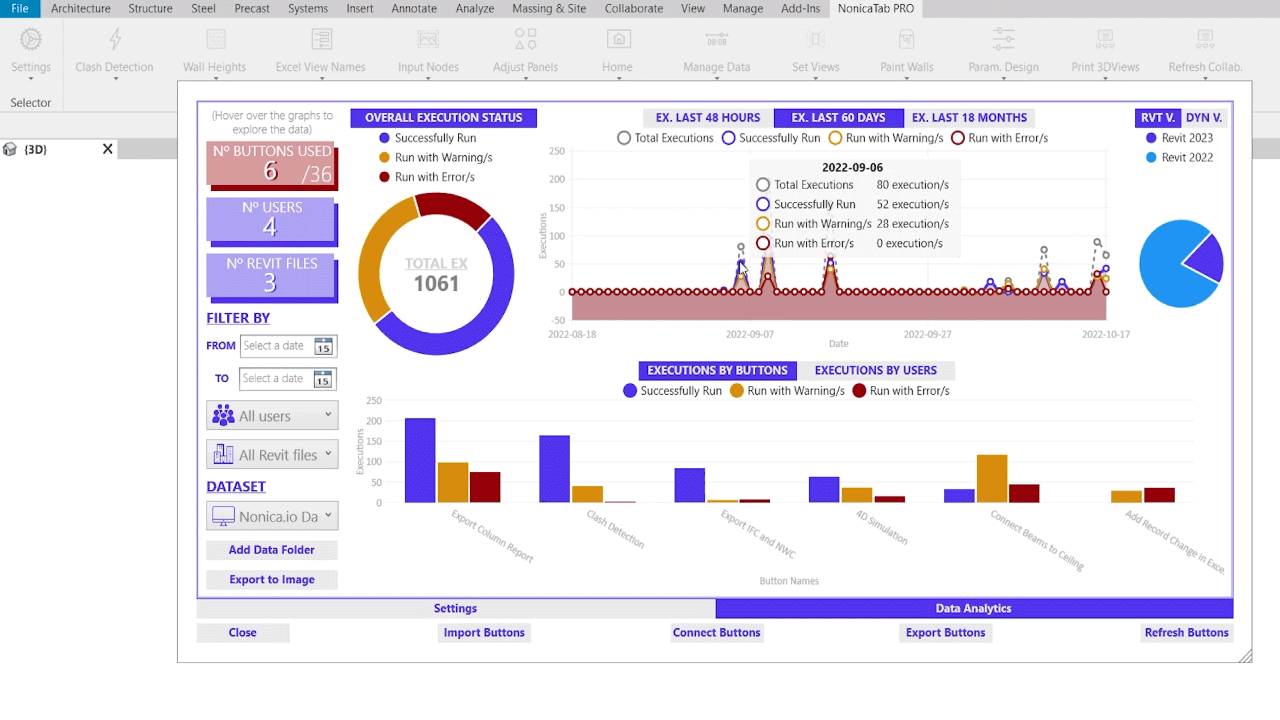
Task: Run the Print 3DViews tool icon
Action: pyautogui.click(x=1105, y=40)
